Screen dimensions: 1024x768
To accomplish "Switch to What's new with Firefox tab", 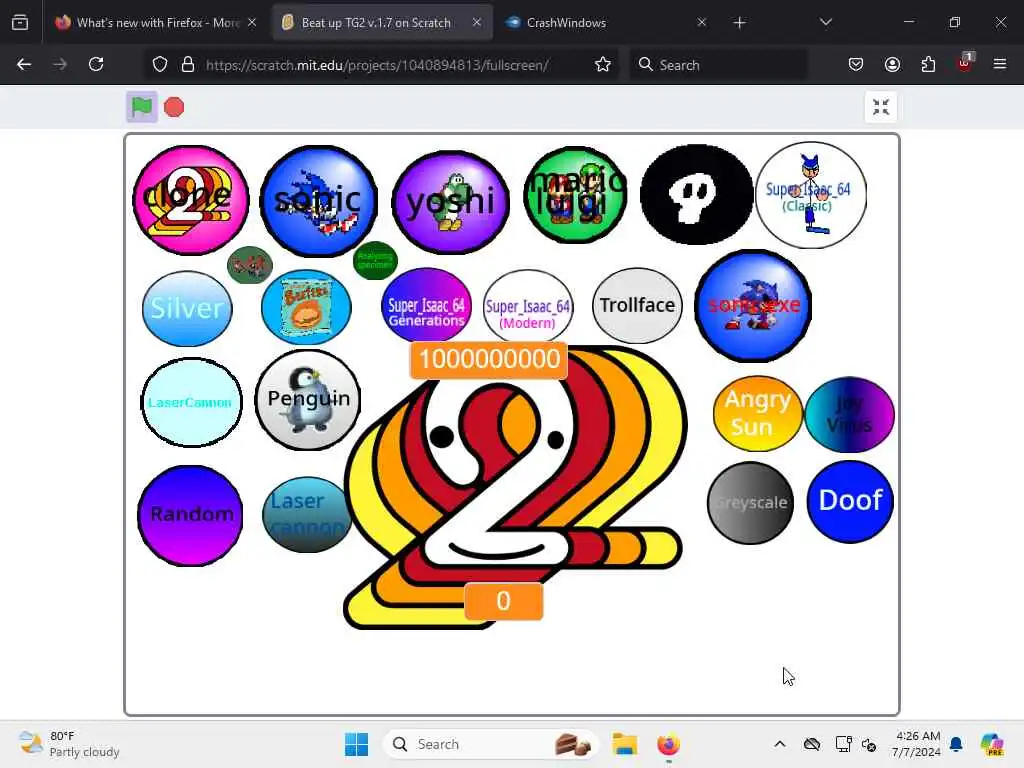I will point(157,22).
